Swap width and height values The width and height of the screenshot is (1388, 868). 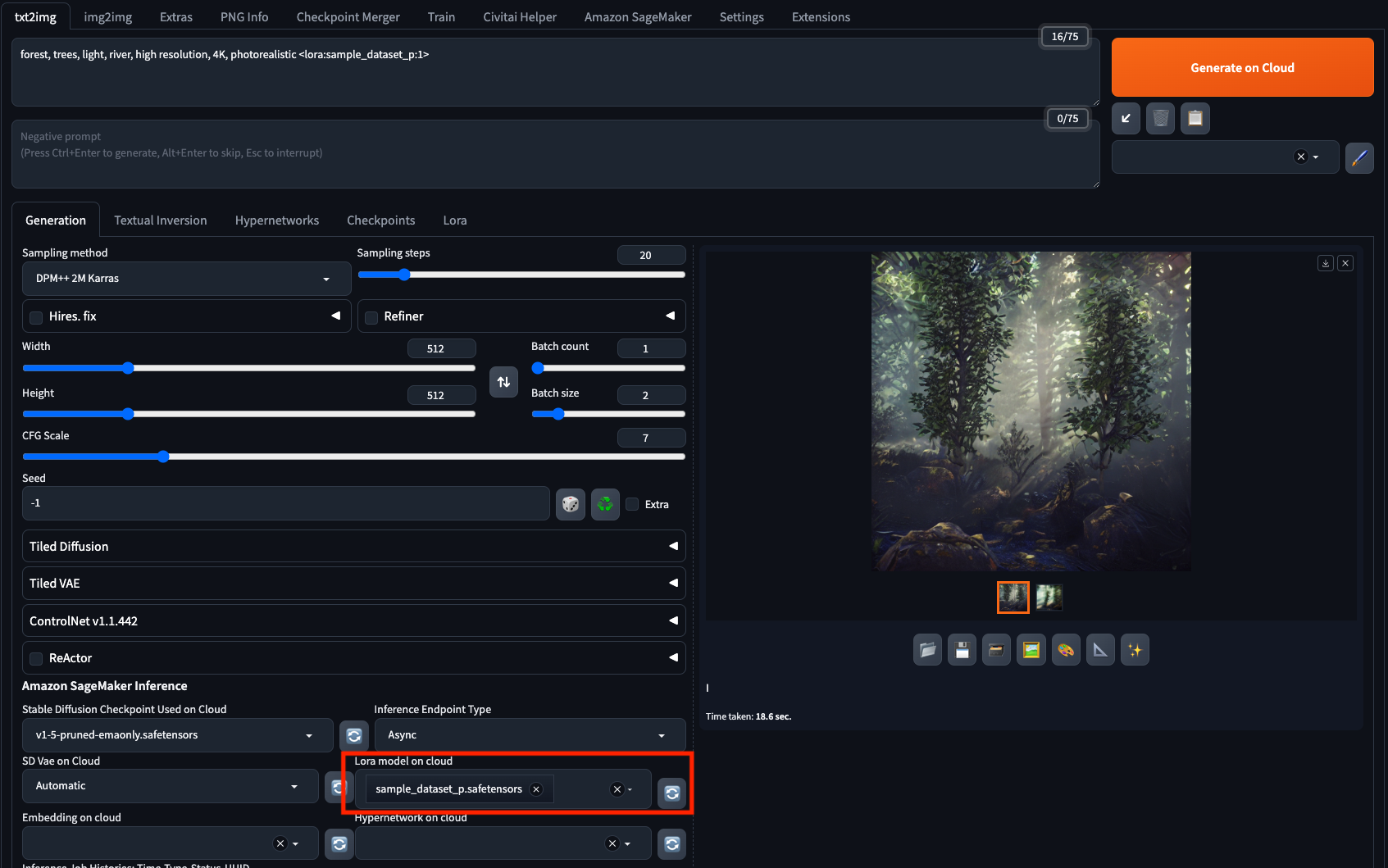click(x=503, y=382)
